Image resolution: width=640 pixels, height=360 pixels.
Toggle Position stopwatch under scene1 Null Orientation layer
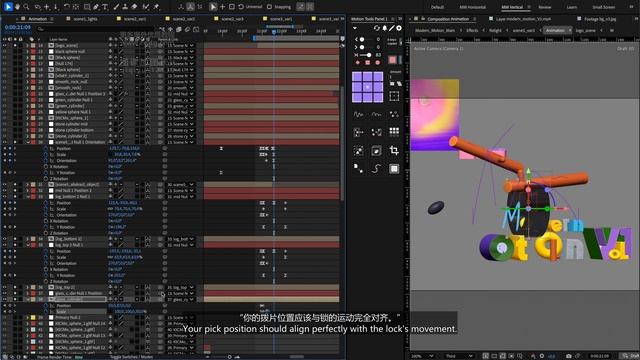click(x=46, y=148)
